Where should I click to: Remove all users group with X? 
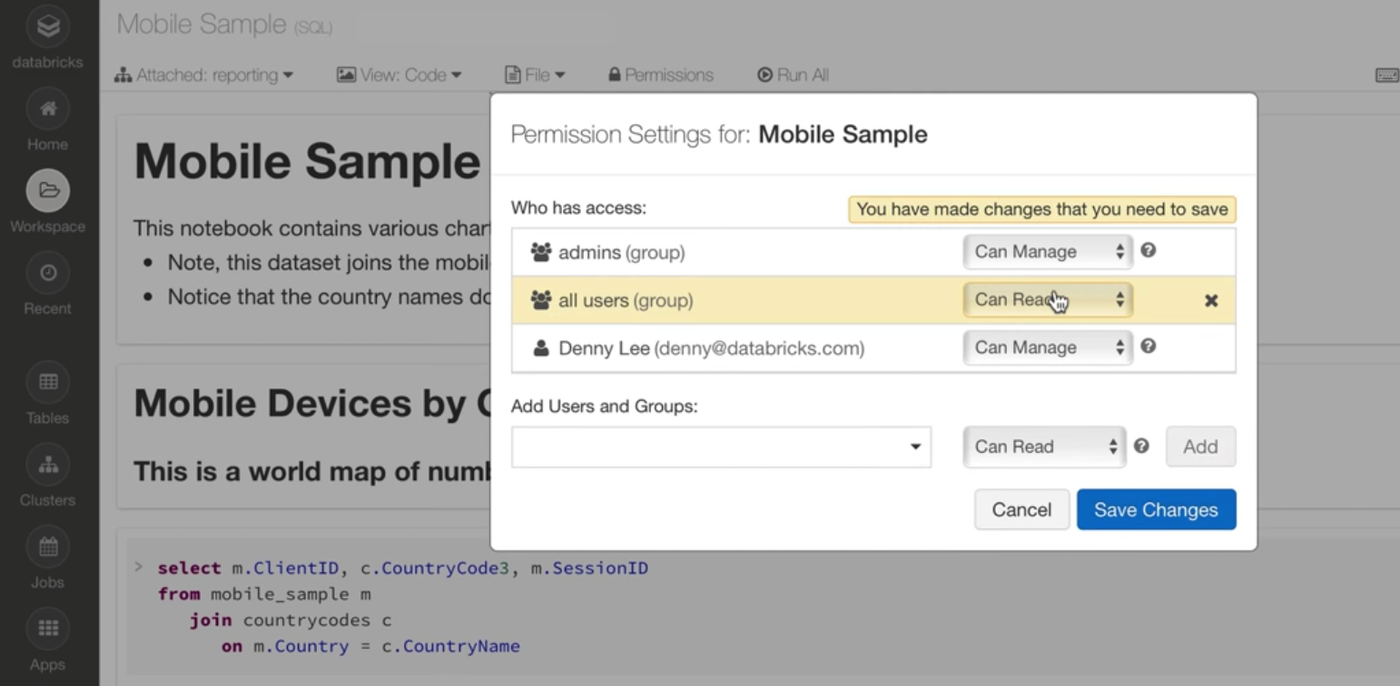click(1211, 300)
